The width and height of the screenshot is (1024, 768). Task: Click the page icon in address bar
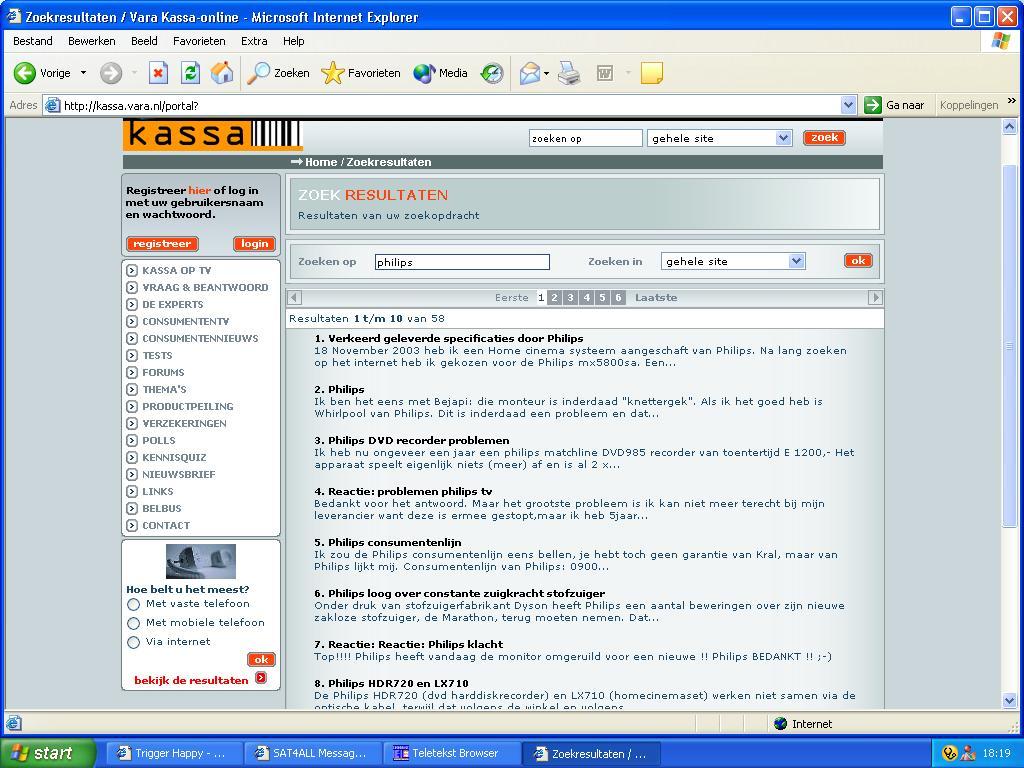53,105
